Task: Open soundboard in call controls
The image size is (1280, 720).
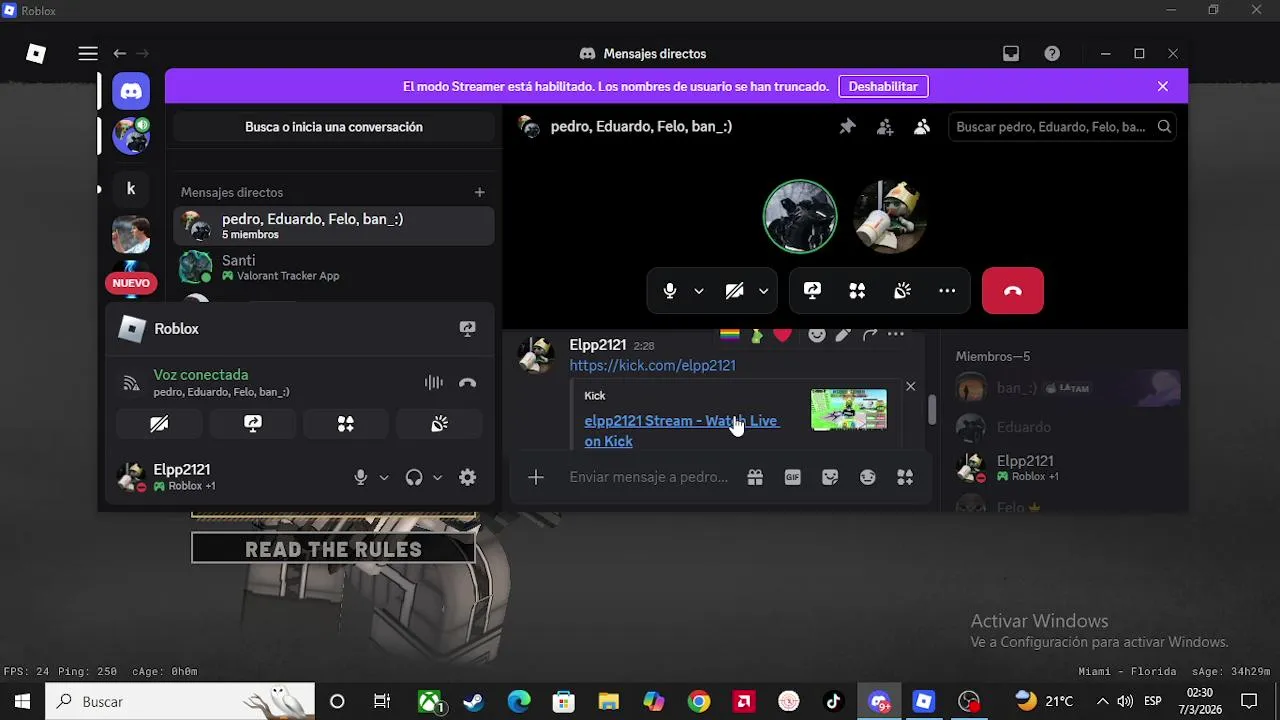Action: (902, 291)
